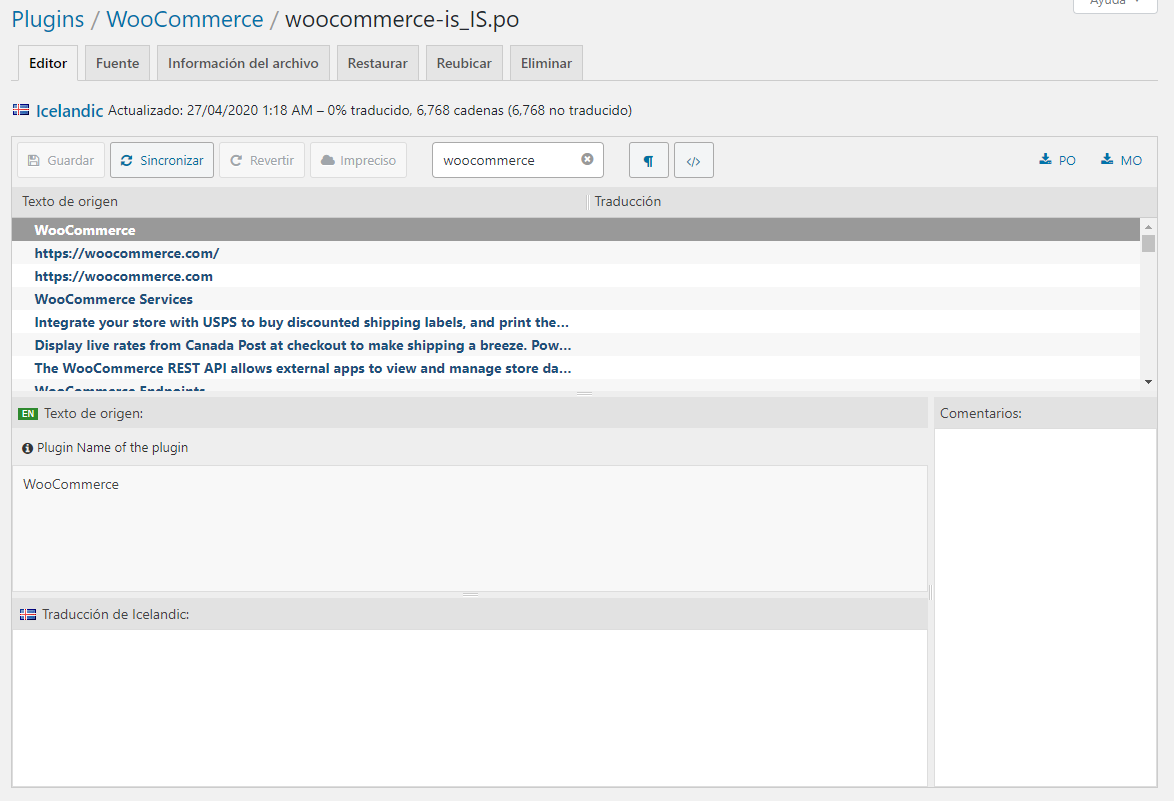The image size is (1174, 801).
Task: Toggle code view button
Action: 694,160
